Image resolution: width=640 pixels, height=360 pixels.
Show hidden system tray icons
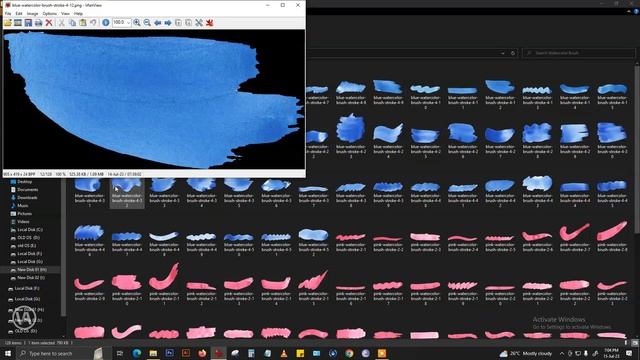562,353
